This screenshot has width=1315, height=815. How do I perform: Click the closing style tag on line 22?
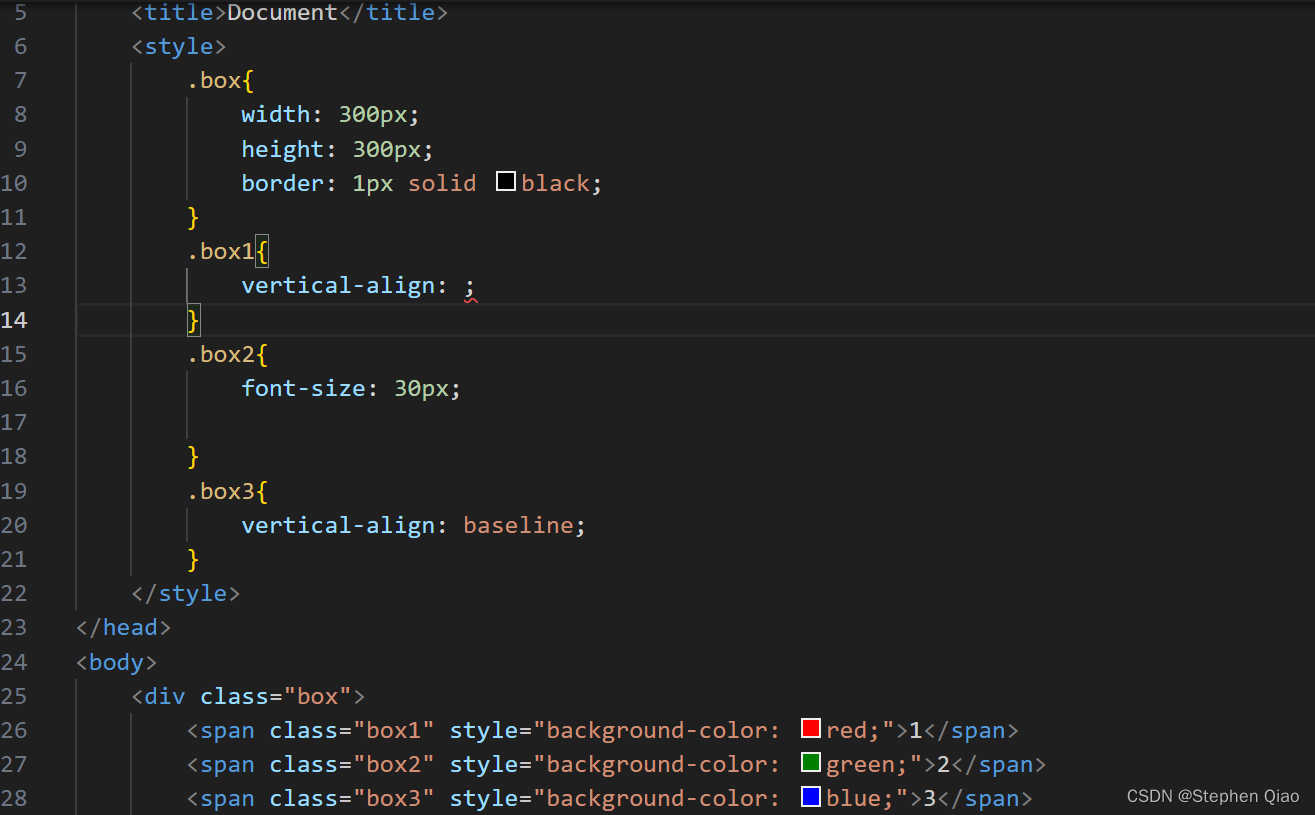(186, 593)
